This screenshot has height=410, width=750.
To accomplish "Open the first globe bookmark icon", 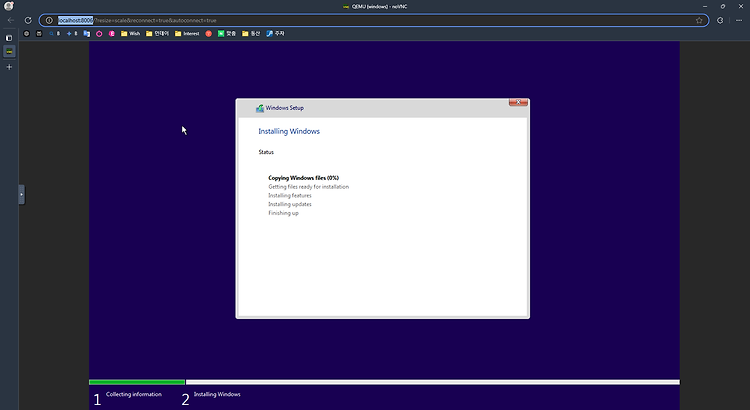I will click(26, 33).
